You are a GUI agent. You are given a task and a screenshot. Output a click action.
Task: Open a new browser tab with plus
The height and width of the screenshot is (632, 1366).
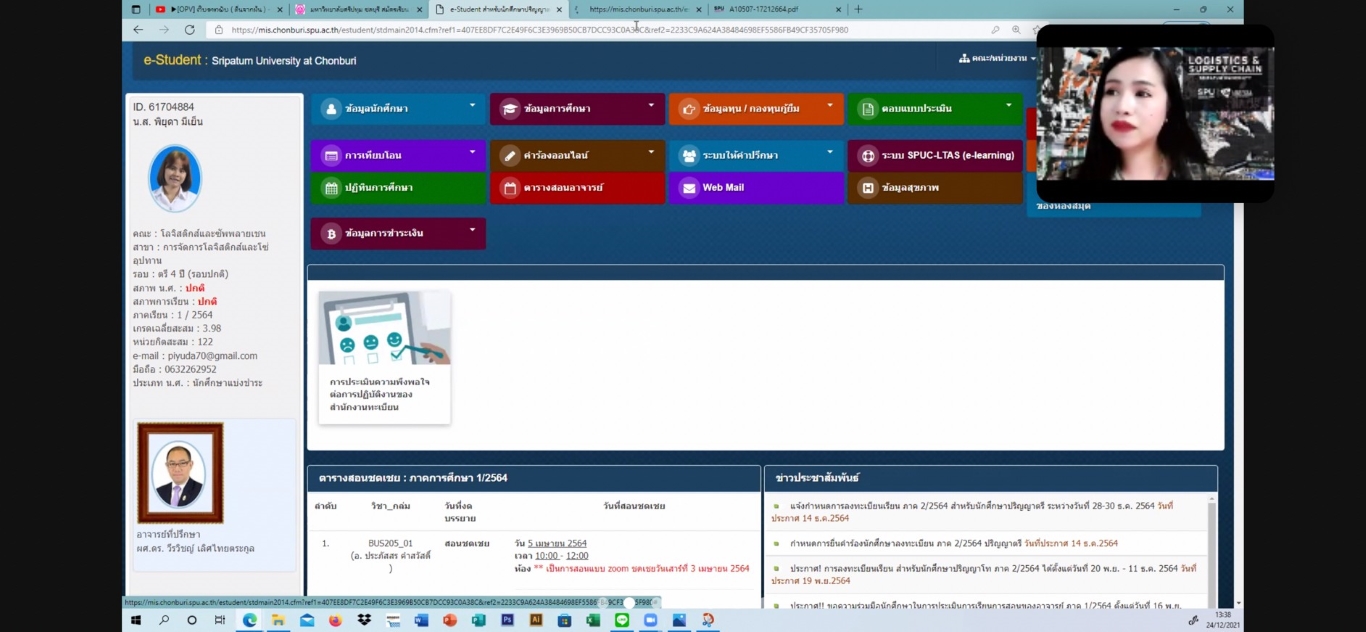pyautogui.click(x=858, y=9)
